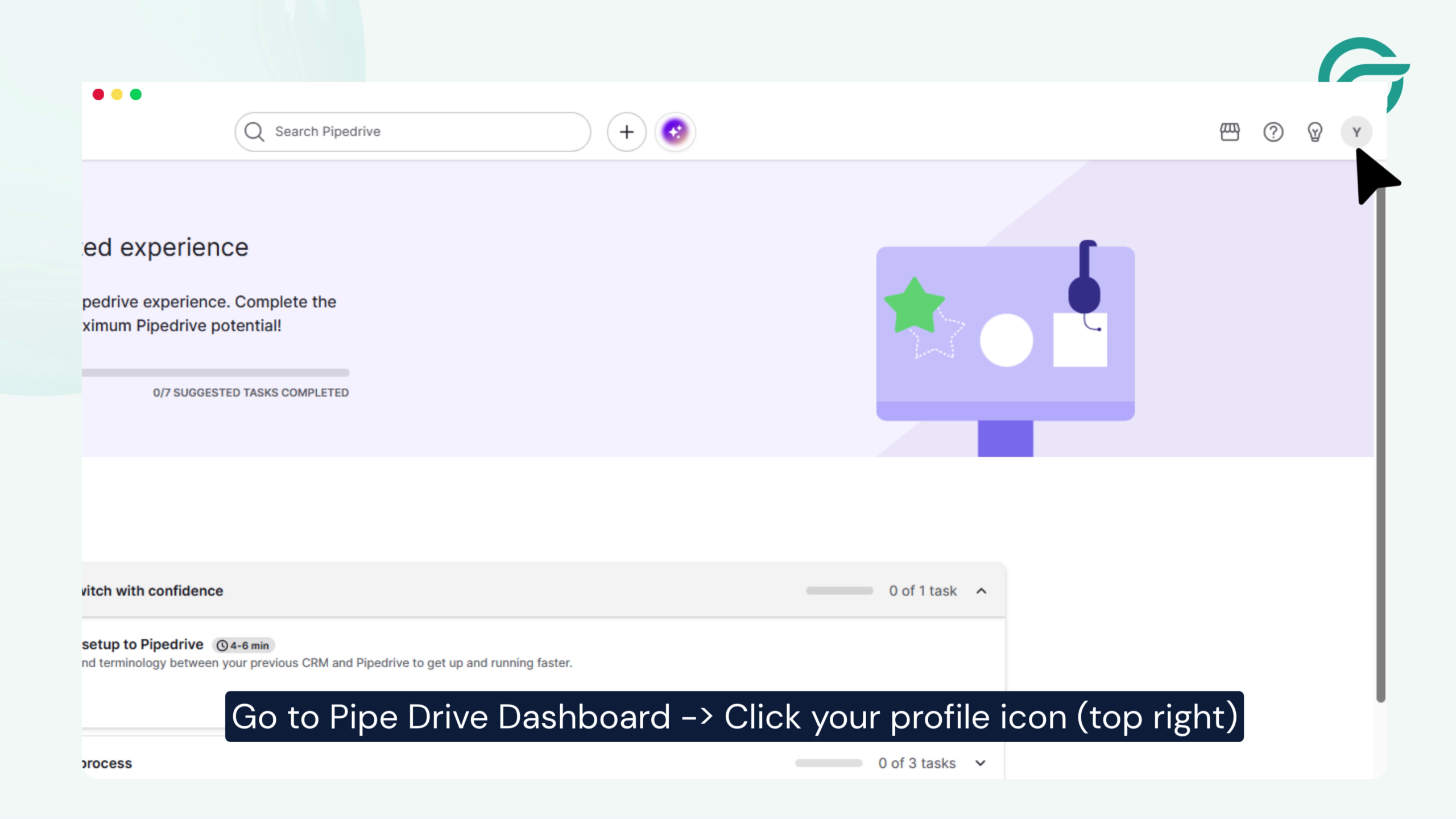The image size is (1456, 819).
Task: Click the suggested tasks progress bar
Action: pyautogui.click(x=216, y=373)
